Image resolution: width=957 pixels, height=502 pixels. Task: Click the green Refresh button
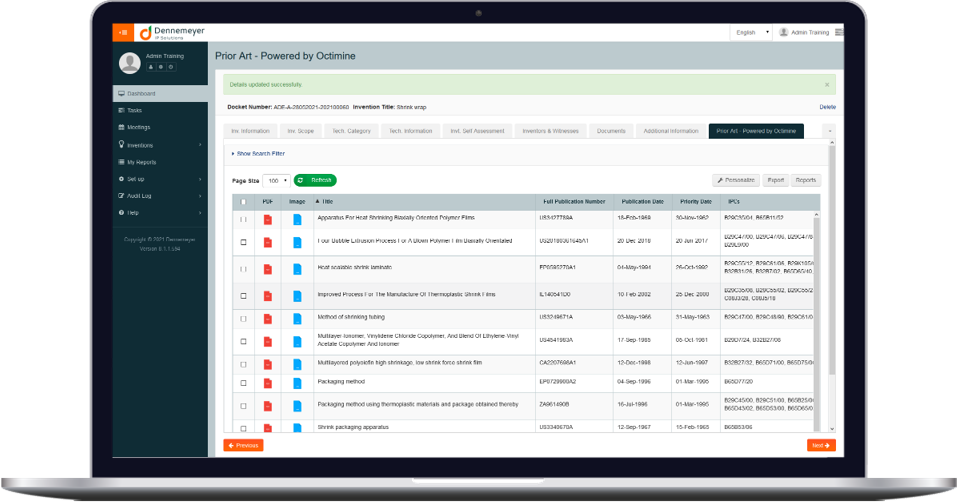pyautogui.click(x=315, y=181)
